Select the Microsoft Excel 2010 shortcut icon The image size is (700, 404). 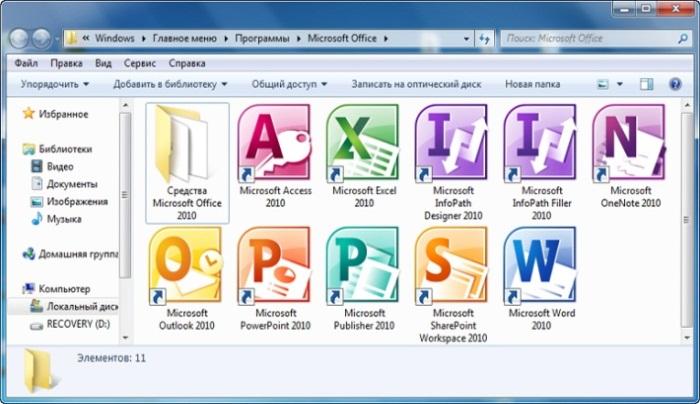(x=362, y=144)
